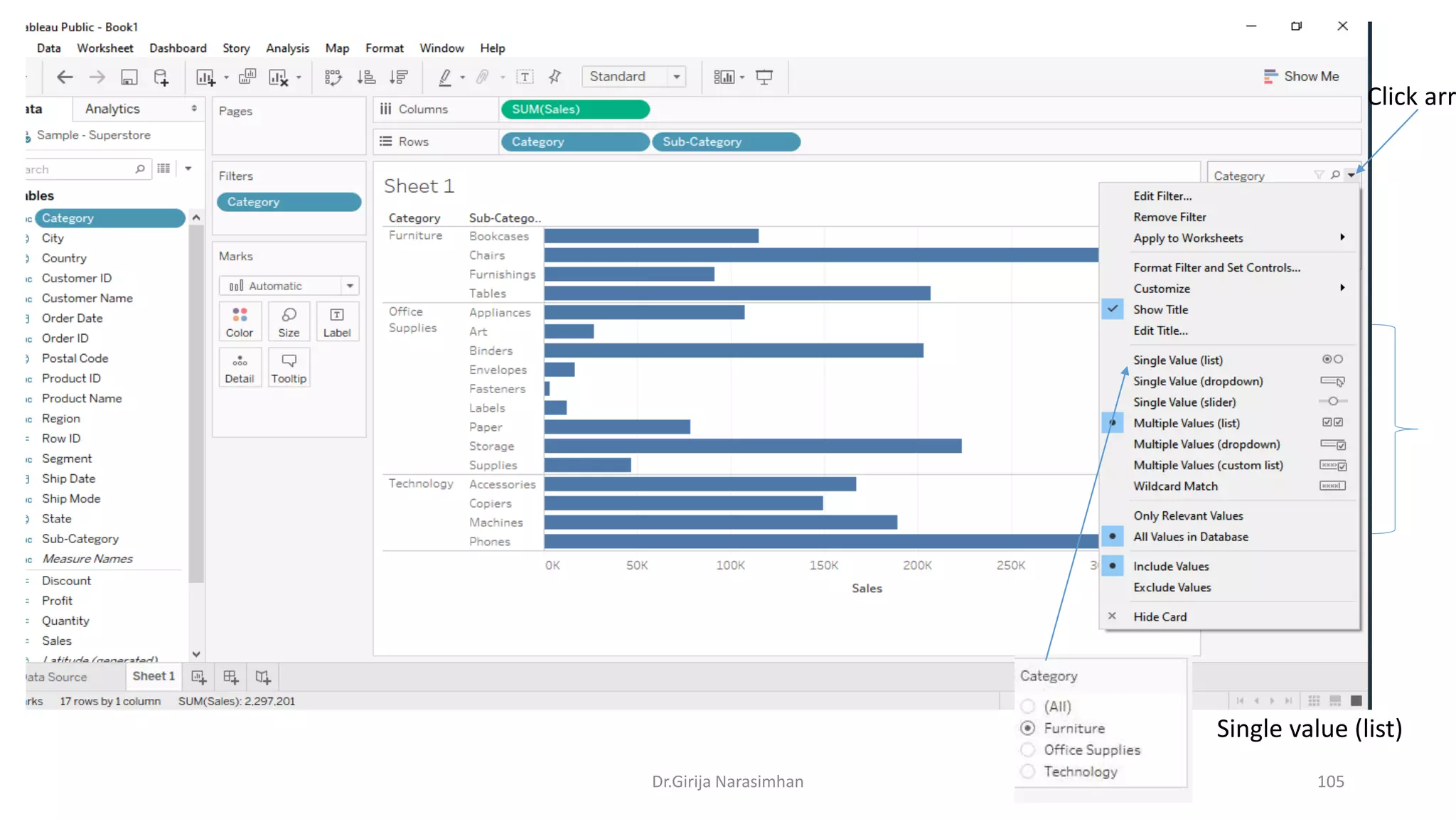Image resolution: width=1456 pixels, height=819 pixels.
Task: Select the Office Supplies radio button
Action: 1028,750
